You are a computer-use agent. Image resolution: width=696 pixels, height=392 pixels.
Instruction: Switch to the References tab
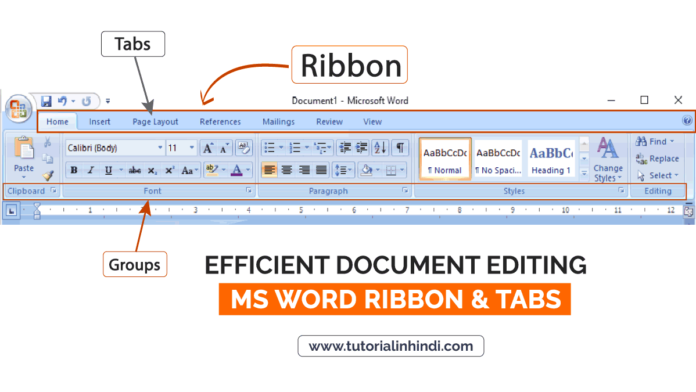click(220, 122)
